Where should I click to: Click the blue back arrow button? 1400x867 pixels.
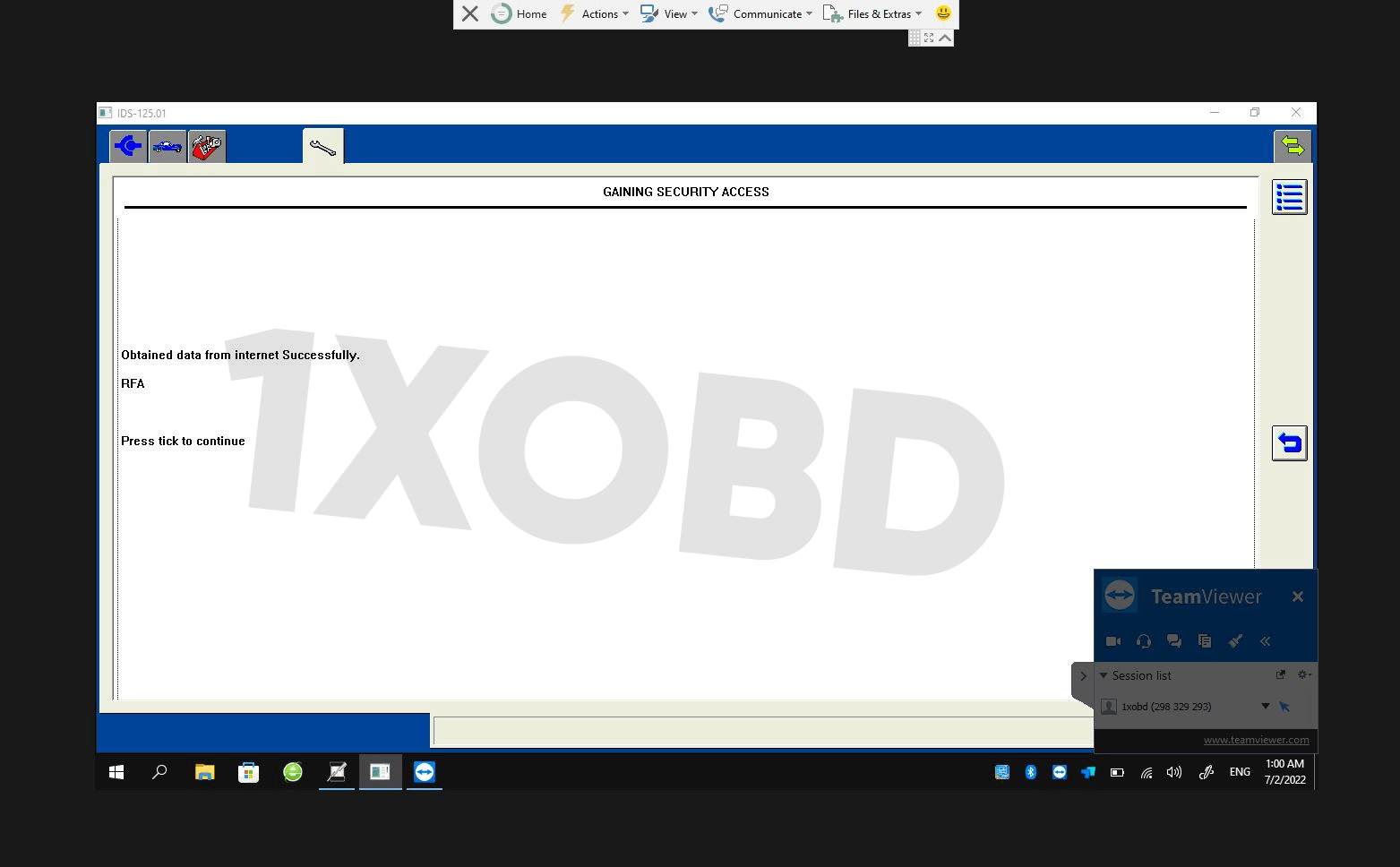pos(1289,443)
